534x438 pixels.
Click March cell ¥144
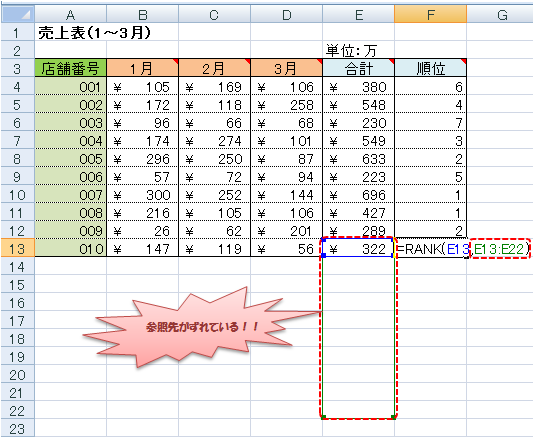point(286,195)
